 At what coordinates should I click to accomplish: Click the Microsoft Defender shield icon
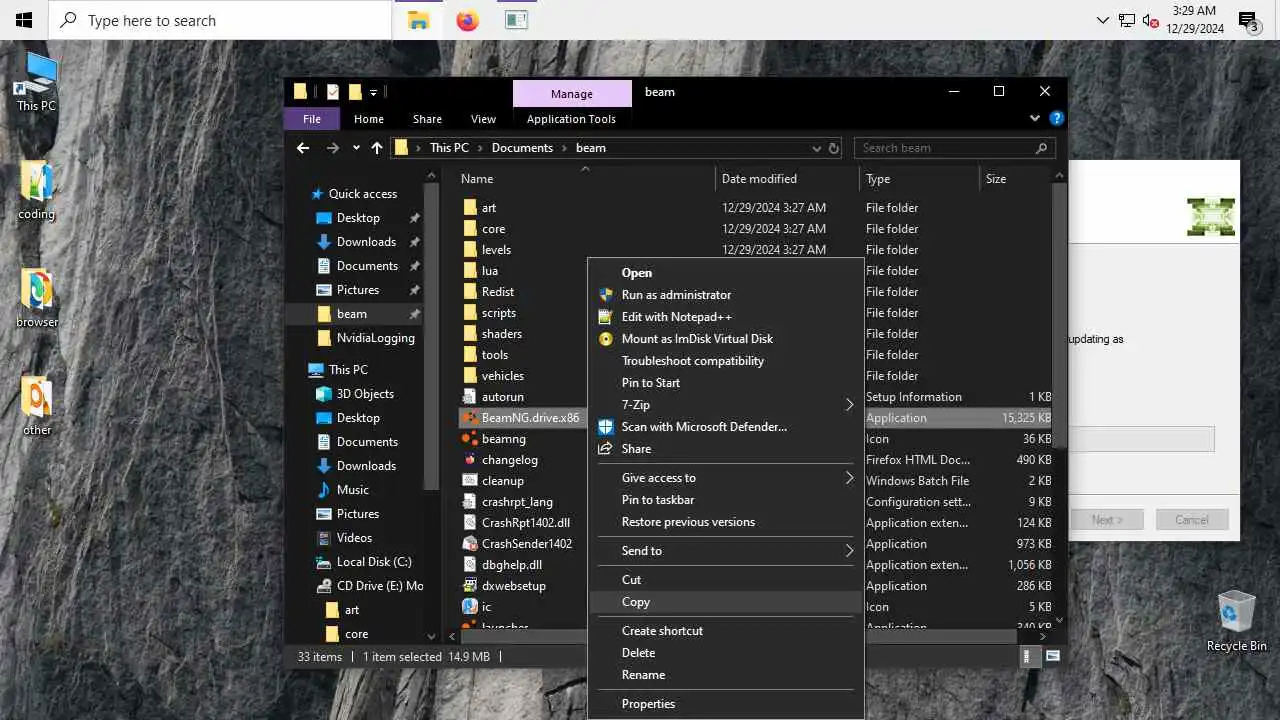pos(605,427)
